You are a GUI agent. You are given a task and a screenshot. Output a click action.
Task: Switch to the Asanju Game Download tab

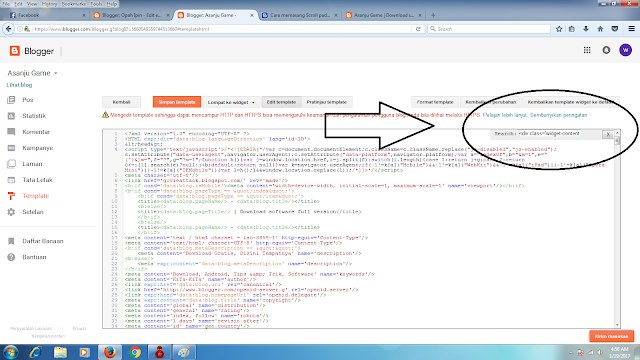(384, 15)
